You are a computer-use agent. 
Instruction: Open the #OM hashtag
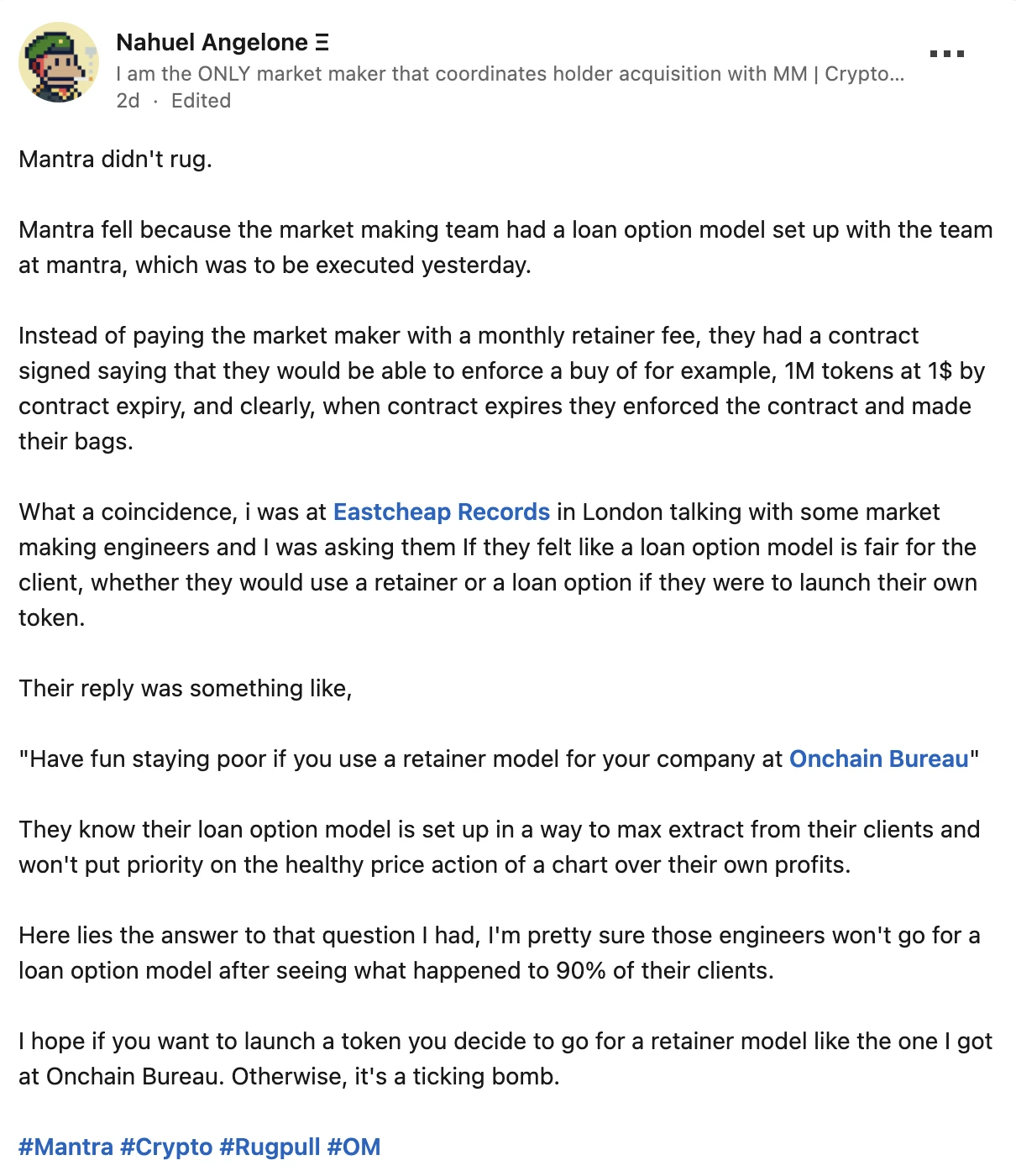click(354, 1147)
